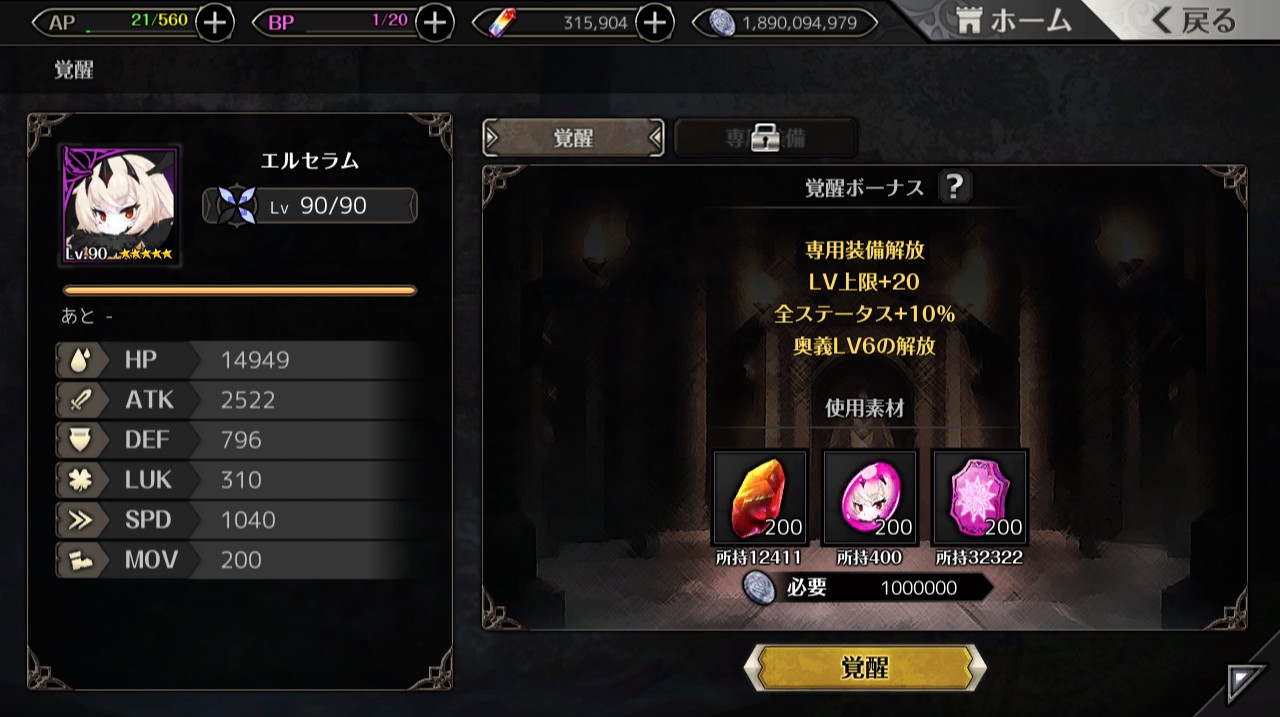Select the pink character egg material
The image size is (1280, 717).
tap(870, 497)
